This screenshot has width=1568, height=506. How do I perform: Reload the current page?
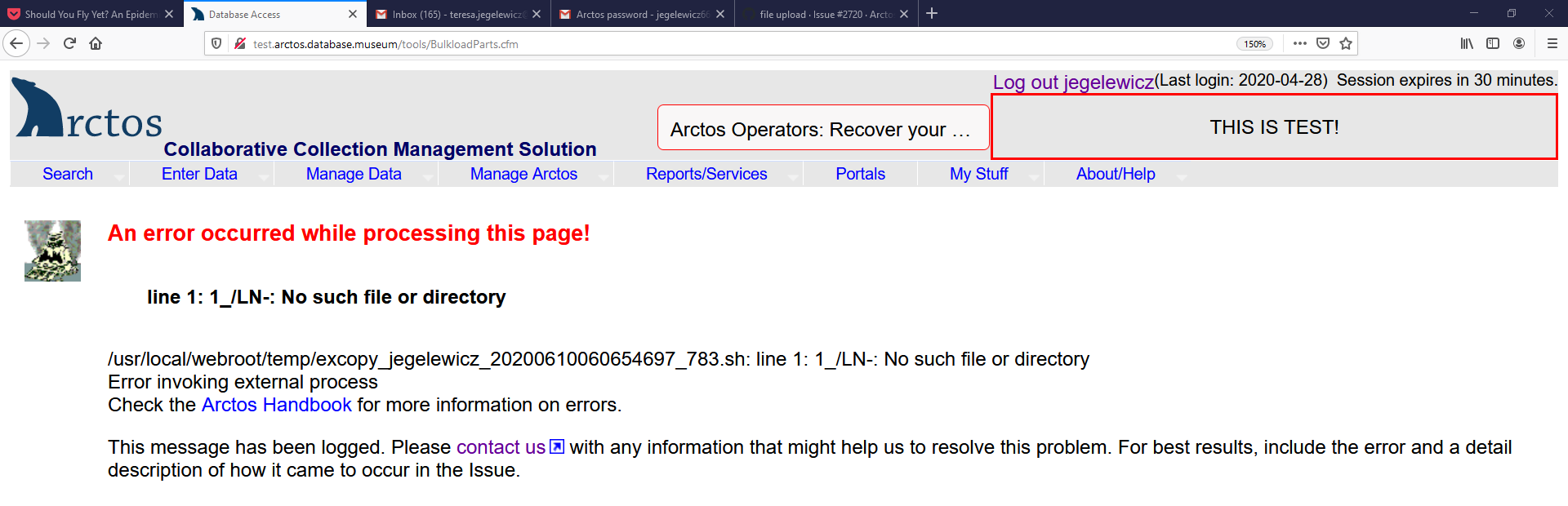70,43
